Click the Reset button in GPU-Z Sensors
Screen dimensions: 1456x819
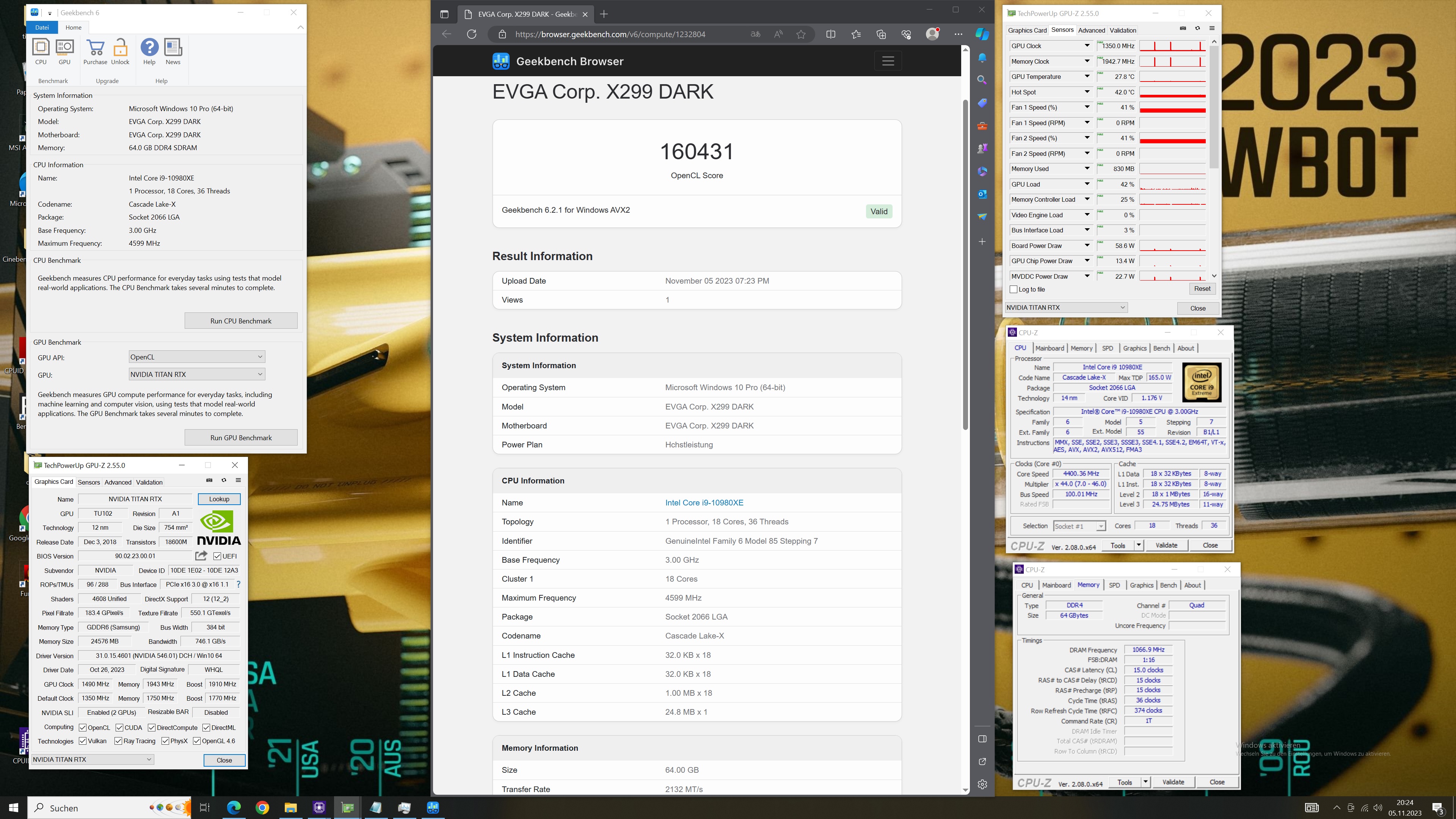tap(1202, 289)
